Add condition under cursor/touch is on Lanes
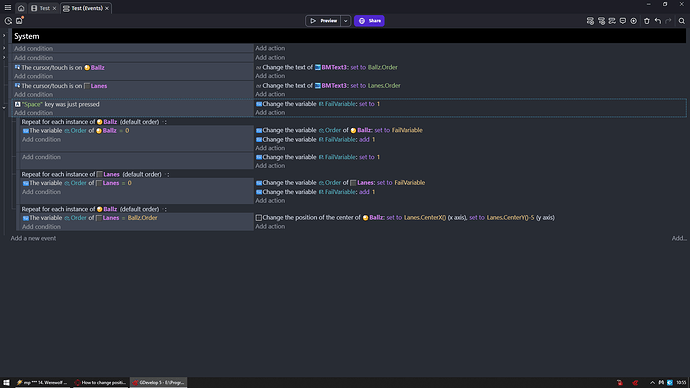 coord(33,94)
